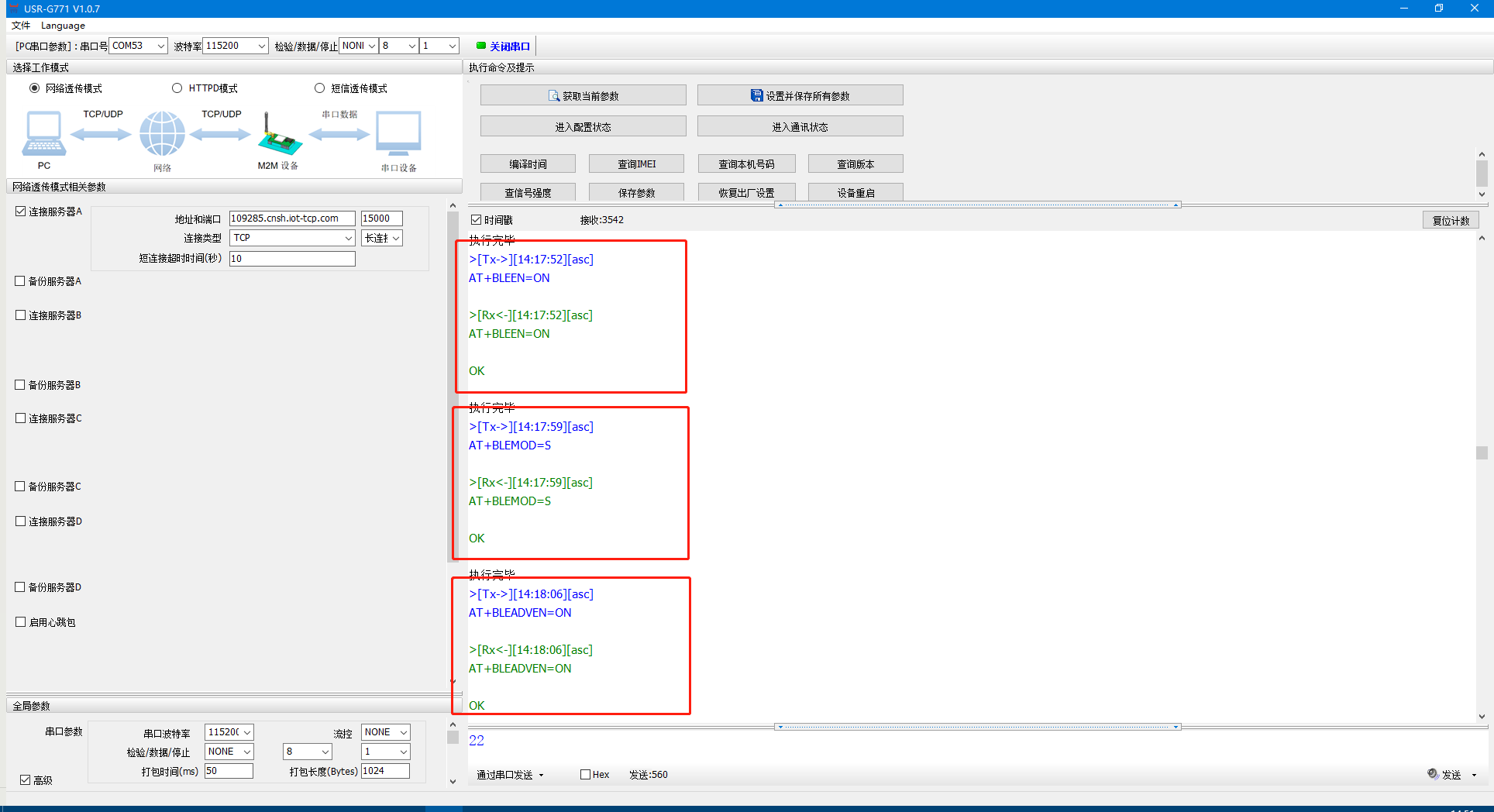
Task: Enable the heartbeat packet checkbox
Action: point(21,622)
